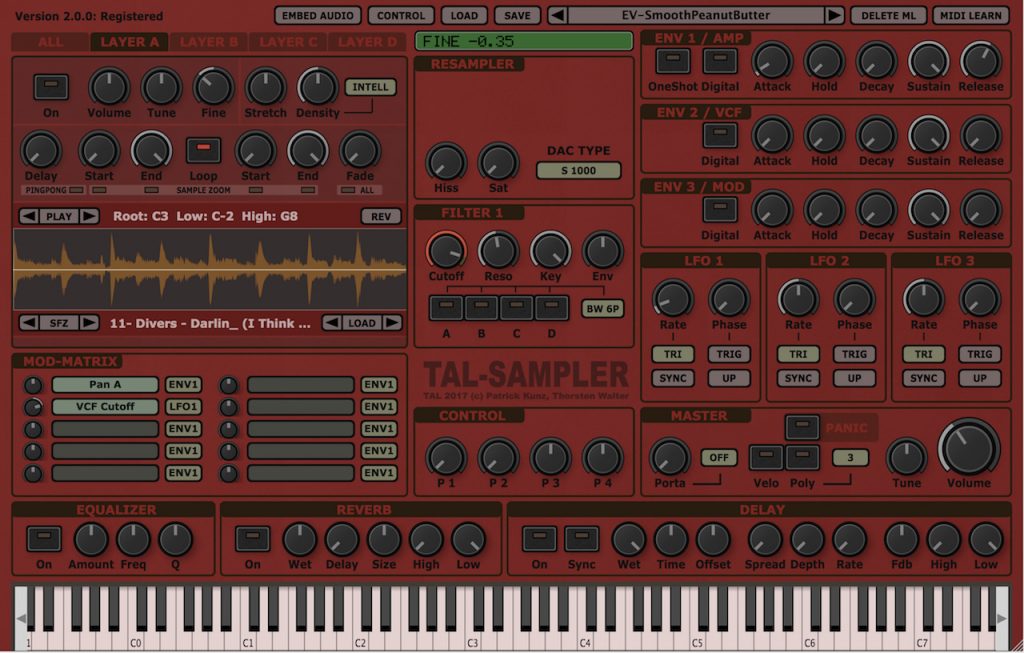Open the LFO1 source selector for VCF Cutoff
This screenshot has width=1024, height=653.
point(183,406)
